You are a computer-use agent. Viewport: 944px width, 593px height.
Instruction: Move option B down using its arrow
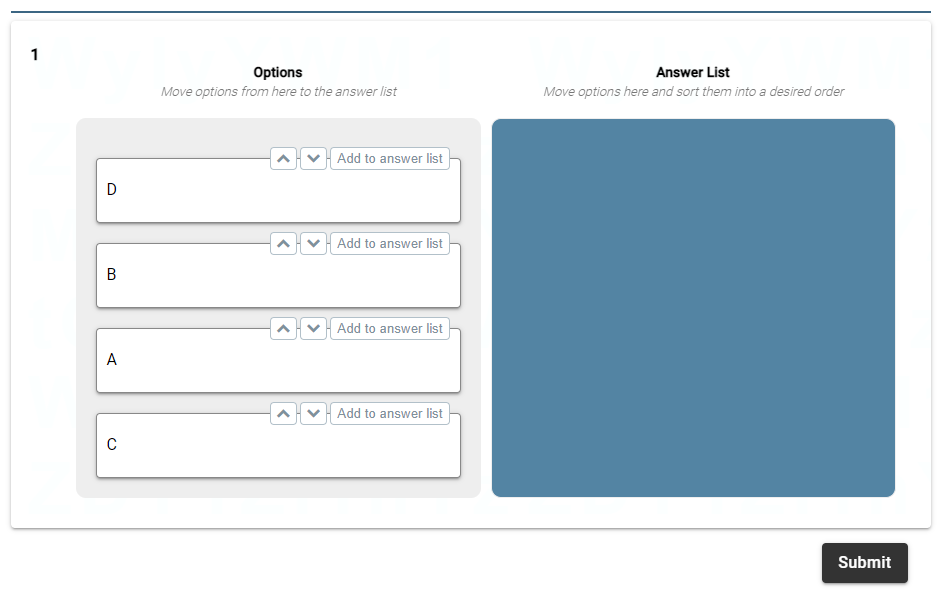point(314,244)
